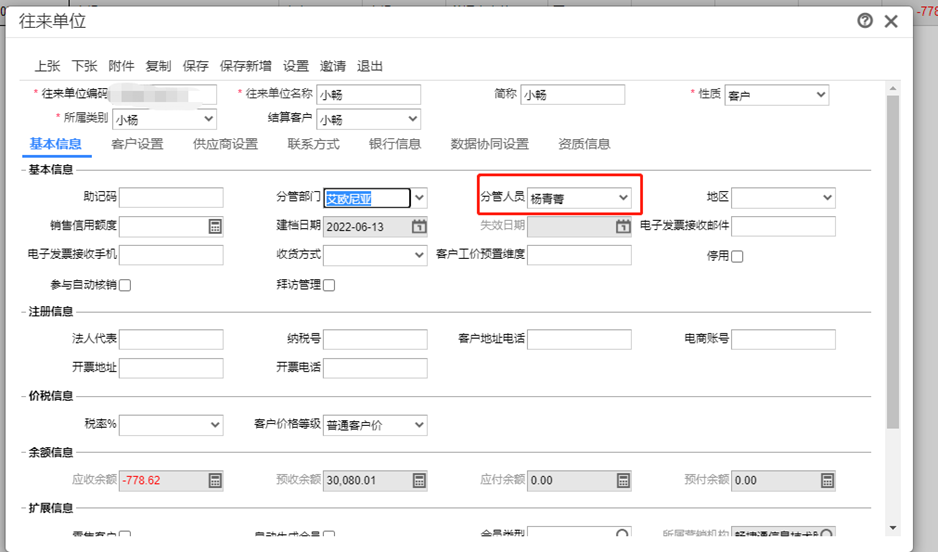Open the 分管部门 dropdown arrow
Viewport: 938px width, 552px height.
point(419,197)
